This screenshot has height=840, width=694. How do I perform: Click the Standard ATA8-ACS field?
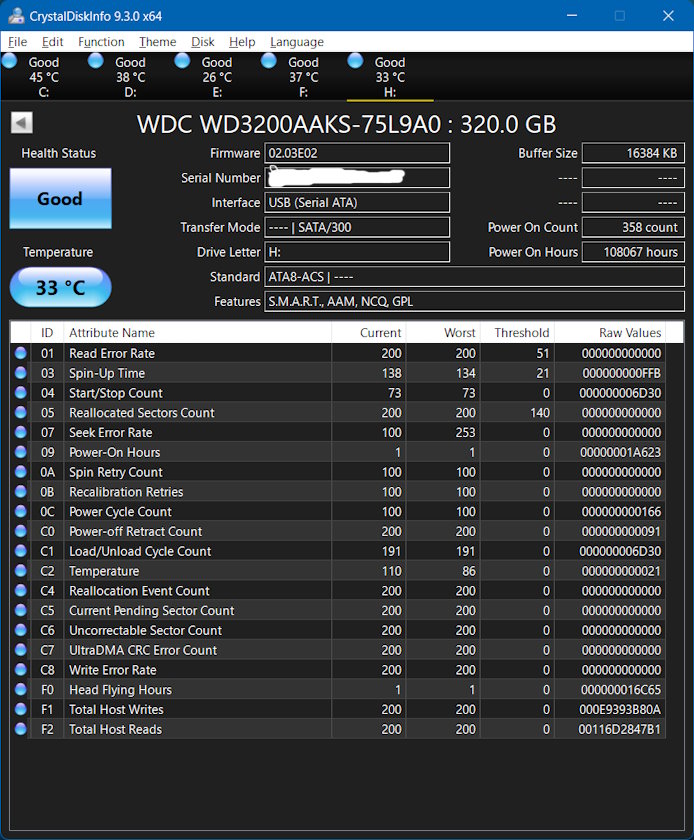coord(474,277)
